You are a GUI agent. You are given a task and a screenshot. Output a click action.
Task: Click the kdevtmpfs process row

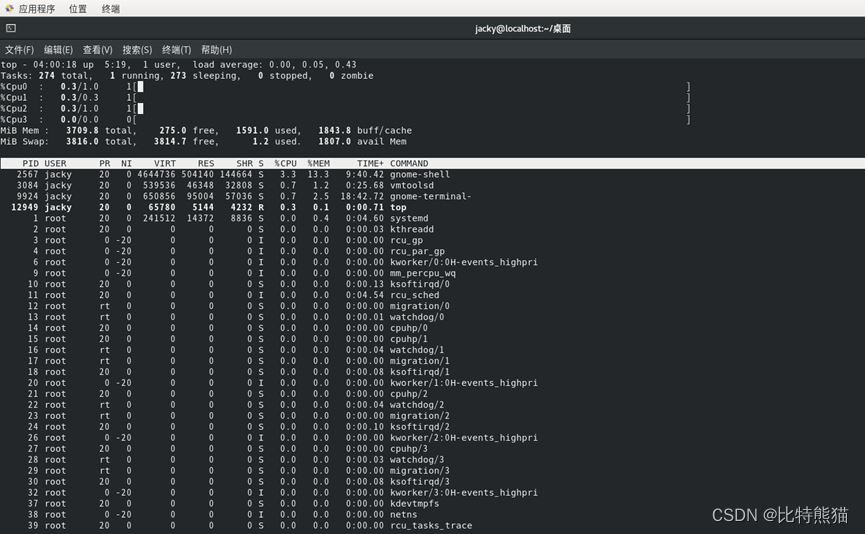[416, 503]
